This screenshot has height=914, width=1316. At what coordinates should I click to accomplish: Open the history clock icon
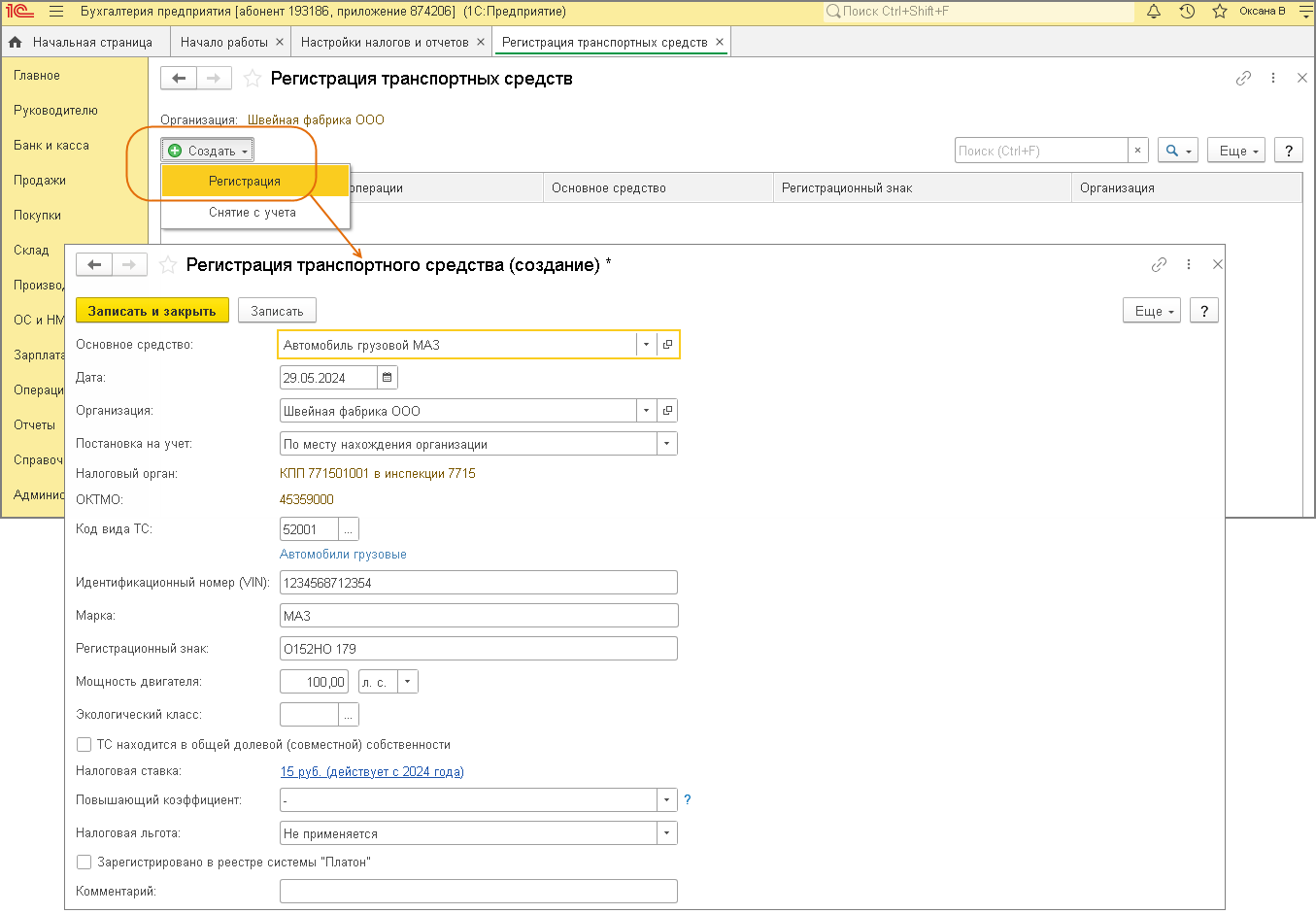pos(1187,12)
